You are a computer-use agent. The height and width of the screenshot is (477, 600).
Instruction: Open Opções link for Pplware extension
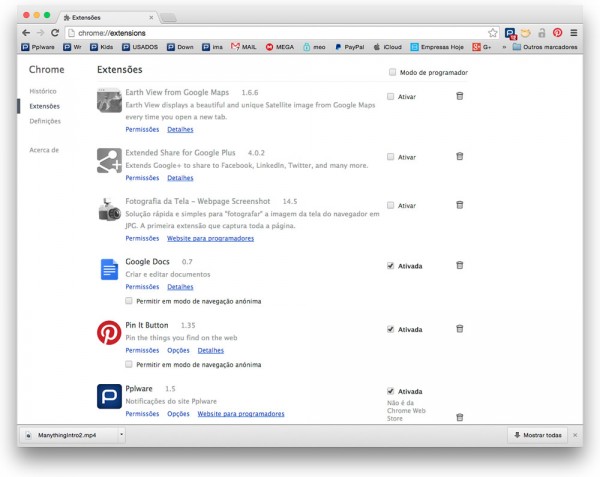[x=178, y=414]
